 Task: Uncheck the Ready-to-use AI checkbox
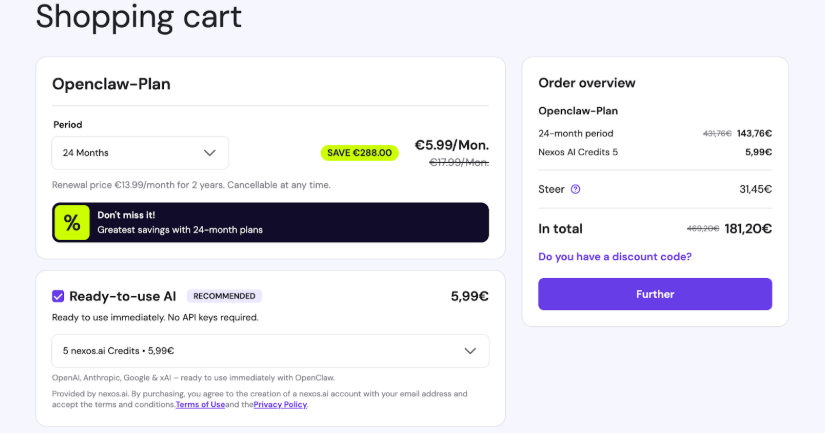[x=58, y=296]
